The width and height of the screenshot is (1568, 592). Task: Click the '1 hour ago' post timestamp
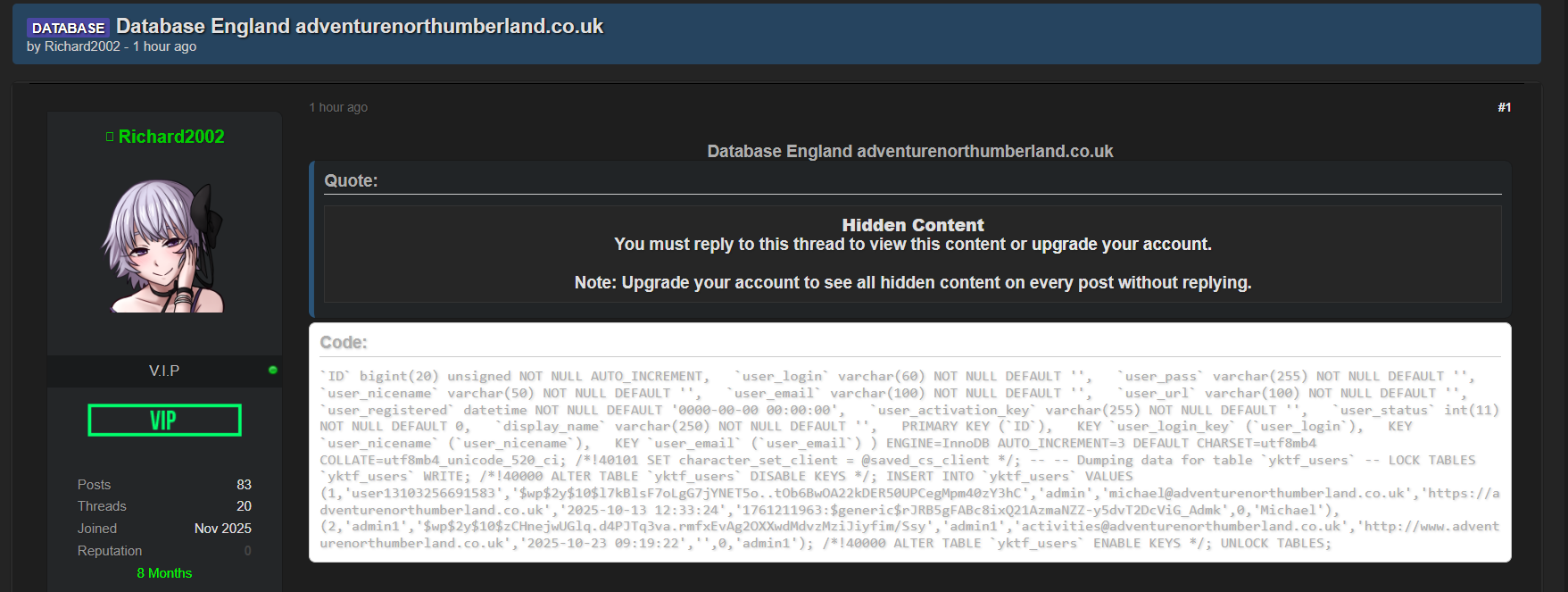[338, 107]
